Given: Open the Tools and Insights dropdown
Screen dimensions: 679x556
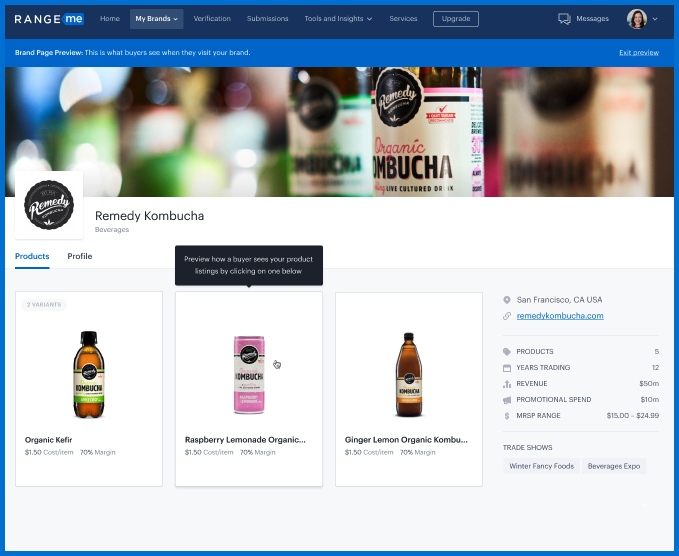Looking at the screenshot, I should (x=338, y=19).
